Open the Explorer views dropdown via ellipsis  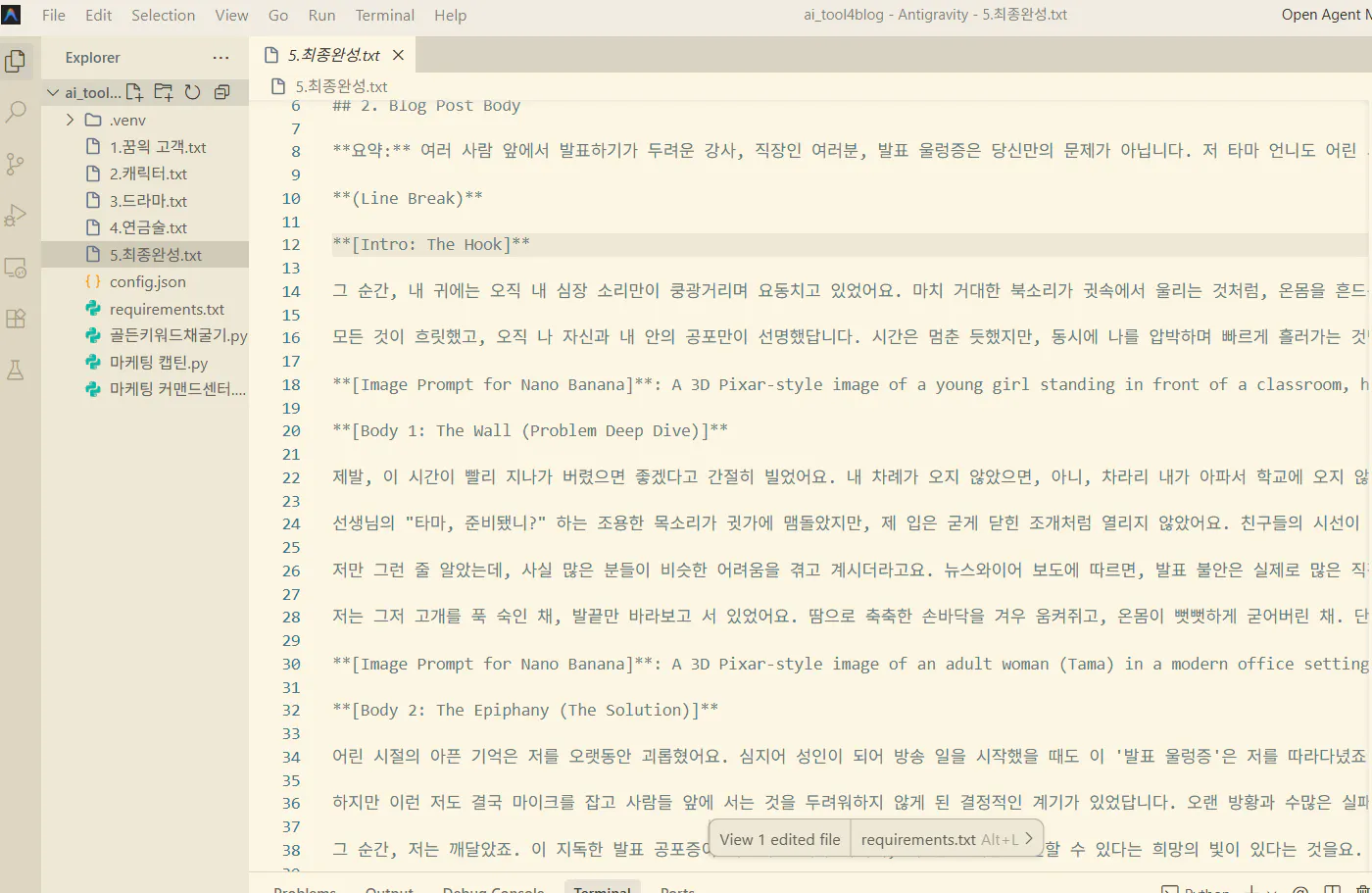pyautogui.click(x=220, y=57)
